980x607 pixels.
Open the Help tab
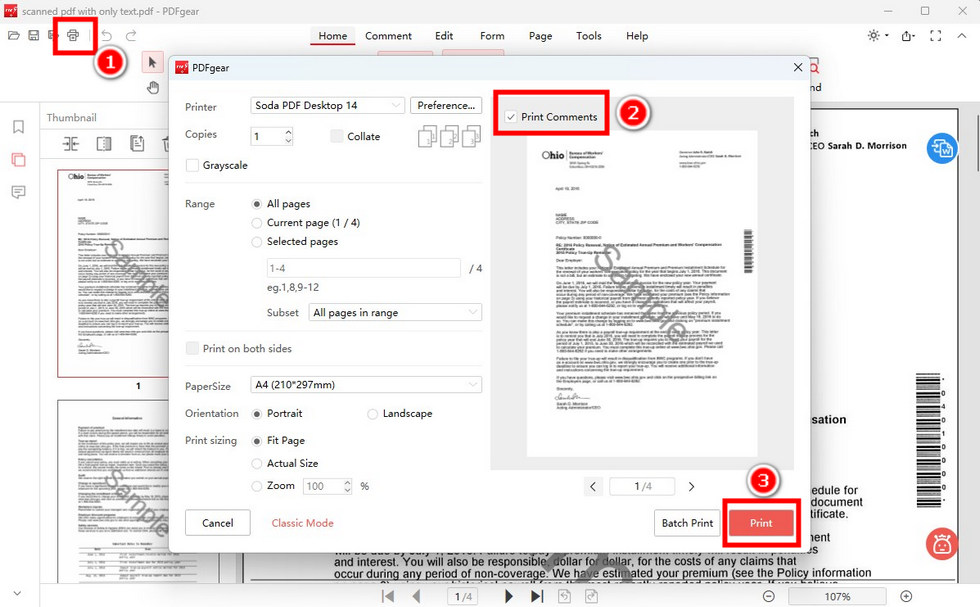point(637,36)
